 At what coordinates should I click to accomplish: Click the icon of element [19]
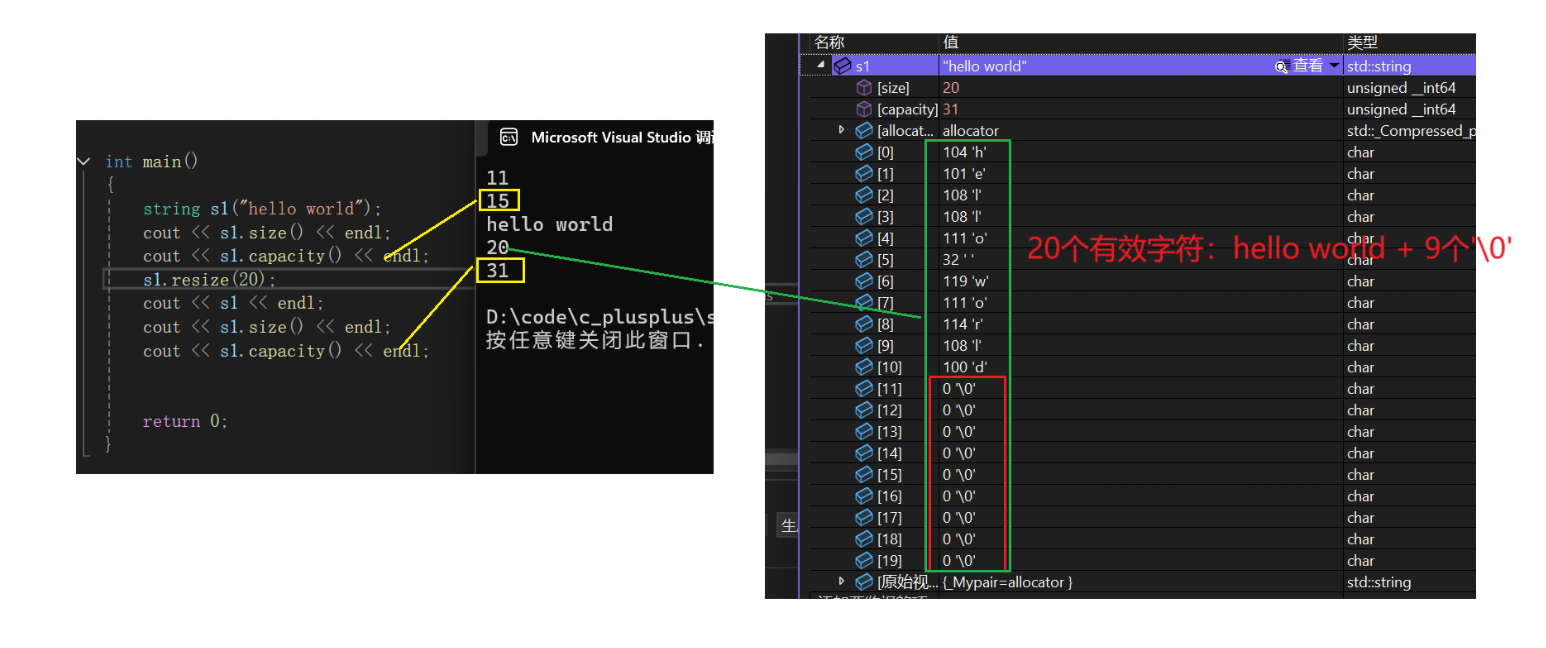tap(864, 561)
